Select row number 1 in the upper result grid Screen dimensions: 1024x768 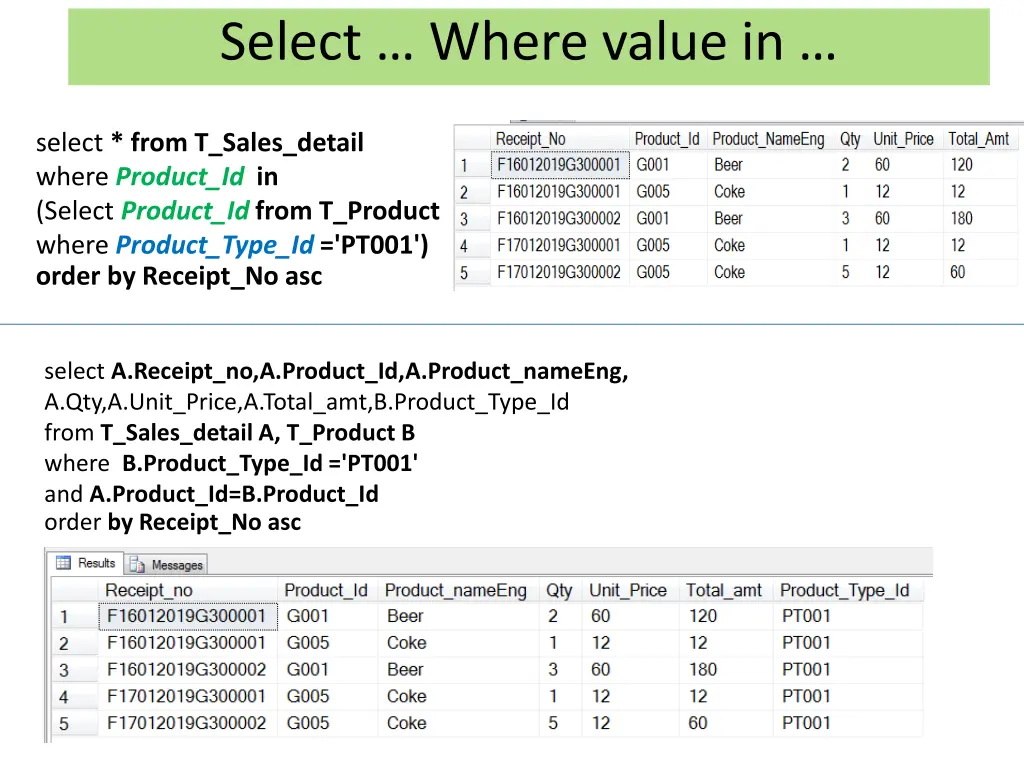tap(466, 164)
